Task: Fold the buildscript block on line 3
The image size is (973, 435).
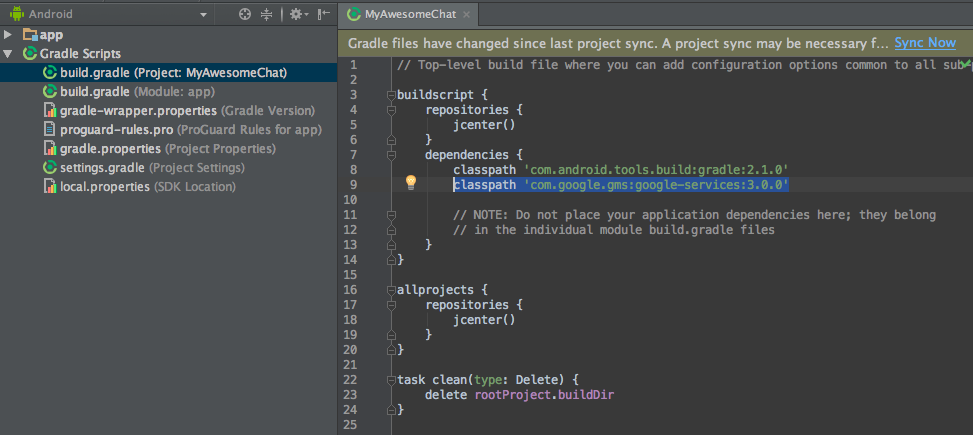Action: click(391, 95)
